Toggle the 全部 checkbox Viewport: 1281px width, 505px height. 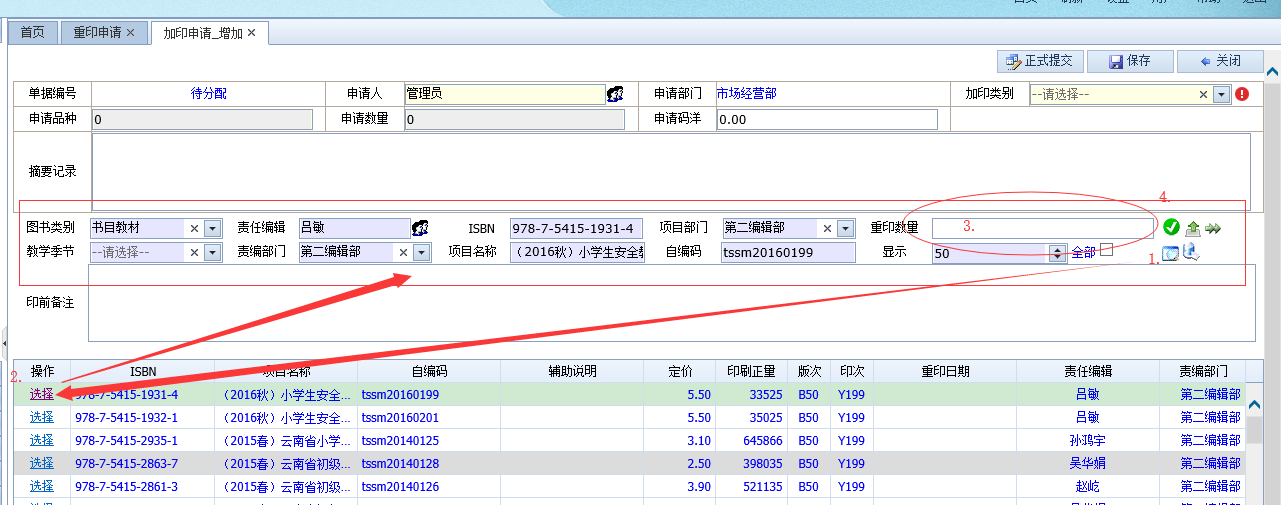pyautogui.click(x=1107, y=250)
